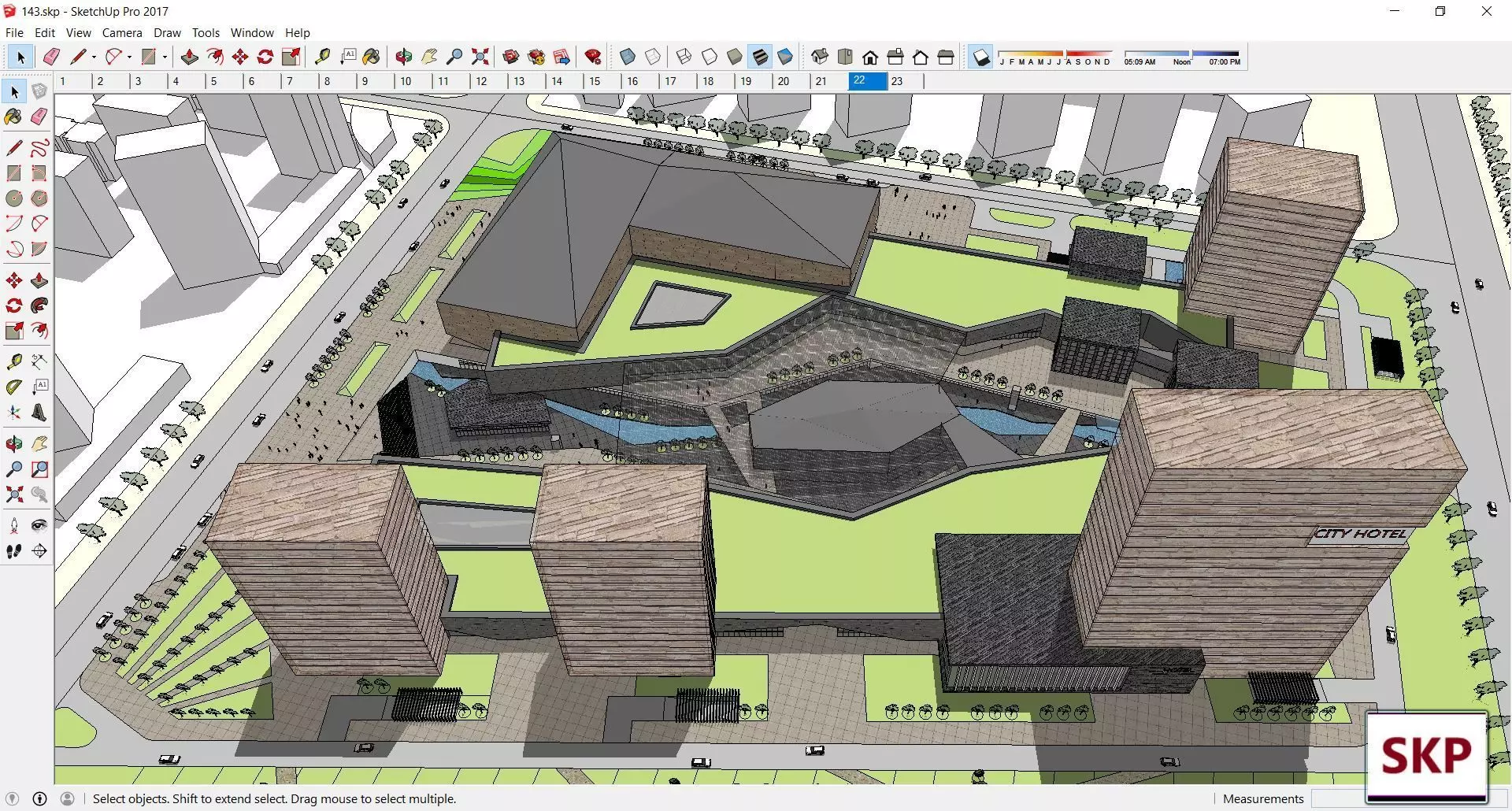Open the Extension Warehouse
Image resolution: width=1512 pixels, height=811 pixels.
536,57
